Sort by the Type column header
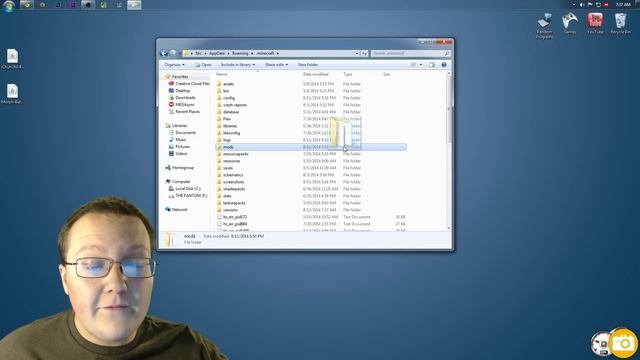640x360 pixels. click(x=348, y=74)
